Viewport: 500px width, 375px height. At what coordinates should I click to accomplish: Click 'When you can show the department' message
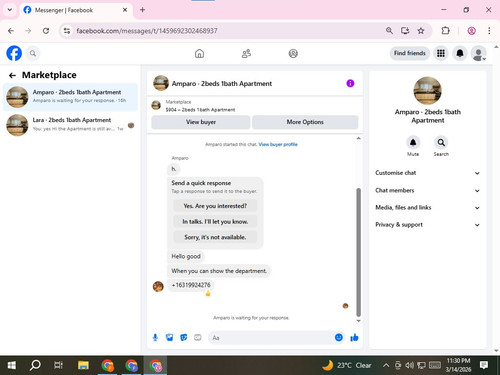pos(219,271)
